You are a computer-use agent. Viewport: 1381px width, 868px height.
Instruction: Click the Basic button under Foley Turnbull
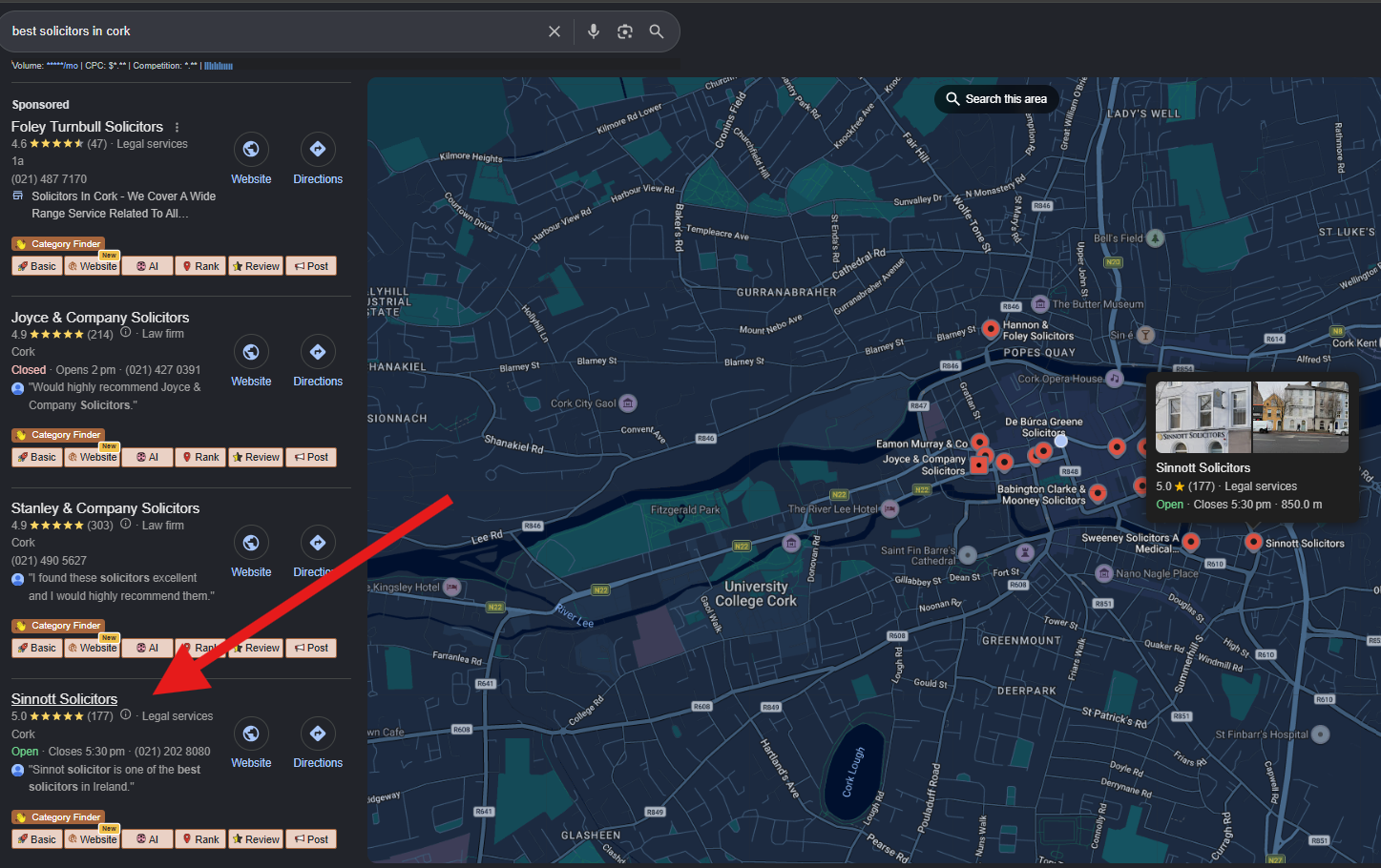pyautogui.click(x=37, y=266)
